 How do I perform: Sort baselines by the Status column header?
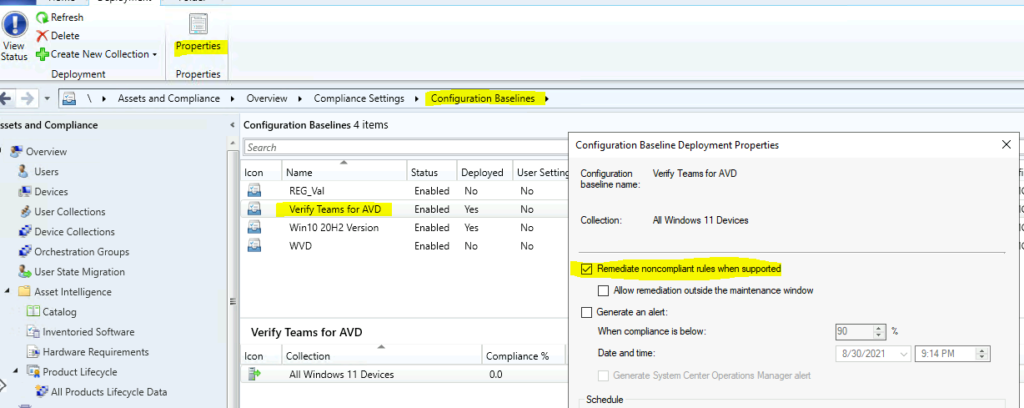point(432,173)
